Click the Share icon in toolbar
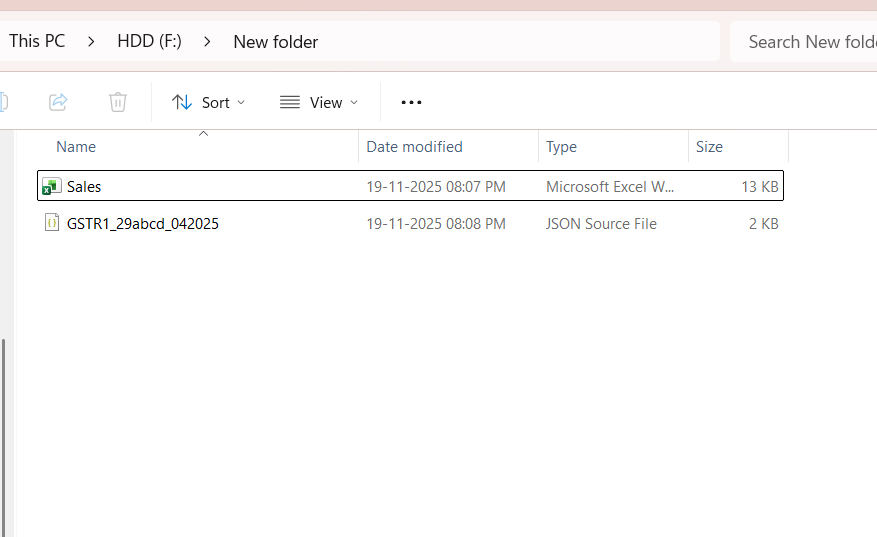The height and width of the screenshot is (537, 877). tap(58, 102)
